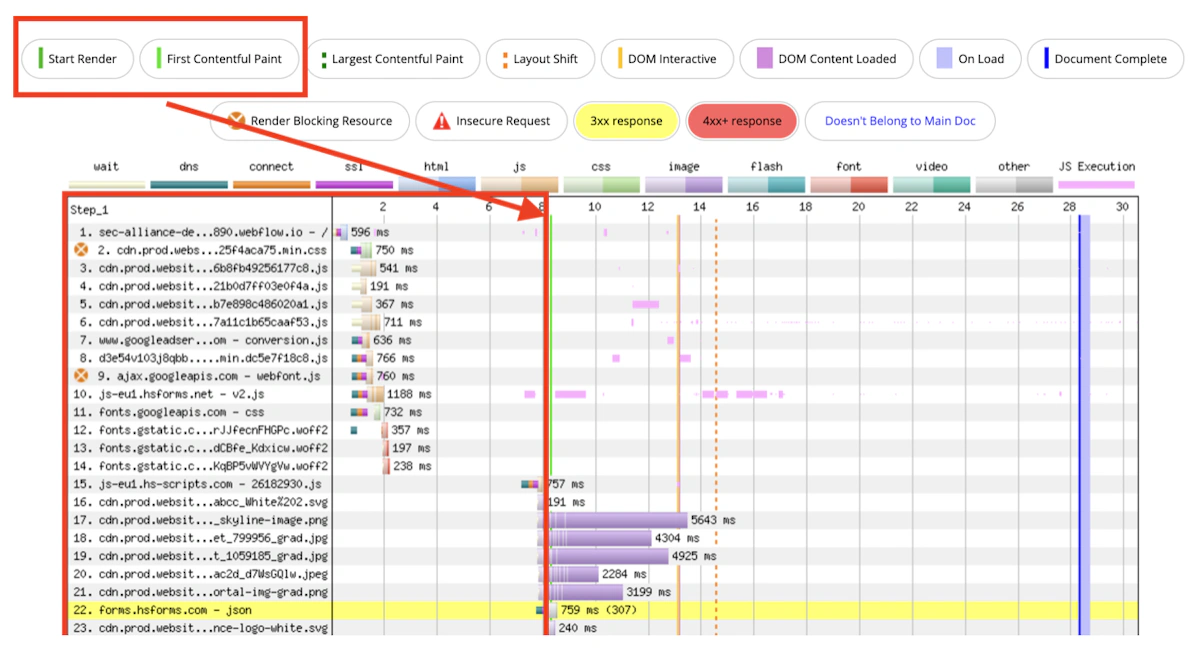Click the Insecure Request warning triangle icon
The image size is (1200, 653).
pyautogui.click(x=441, y=122)
